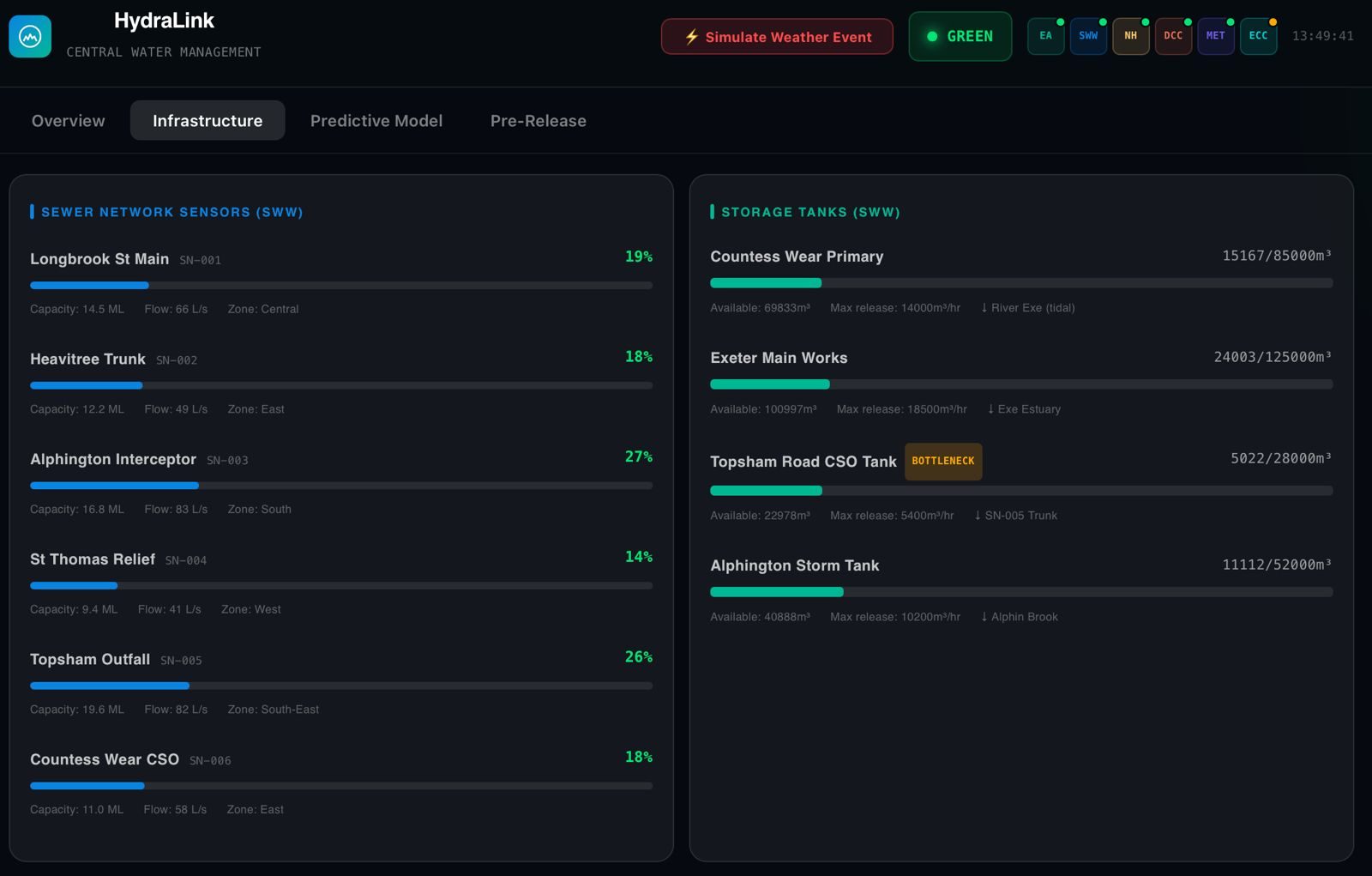The image size is (1372, 876).
Task: Click Capacity: 16.8 ML text
Action: tap(77, 510)
